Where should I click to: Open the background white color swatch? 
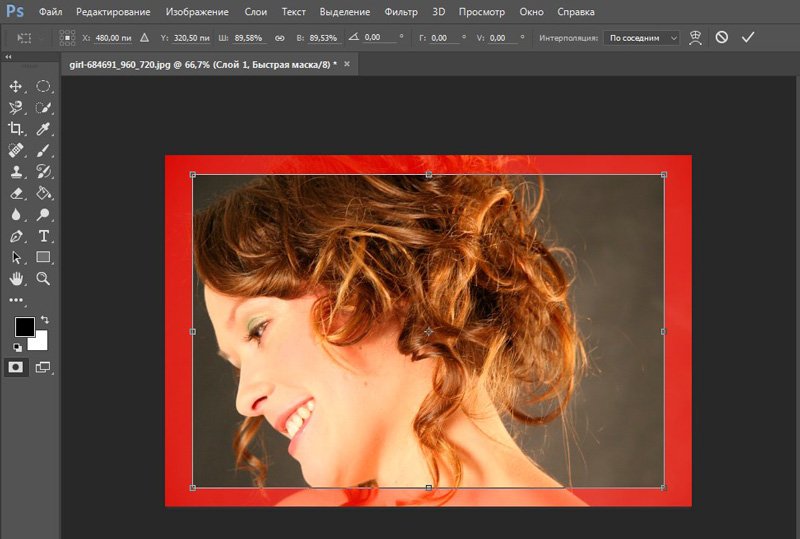[x=40, y=342]
